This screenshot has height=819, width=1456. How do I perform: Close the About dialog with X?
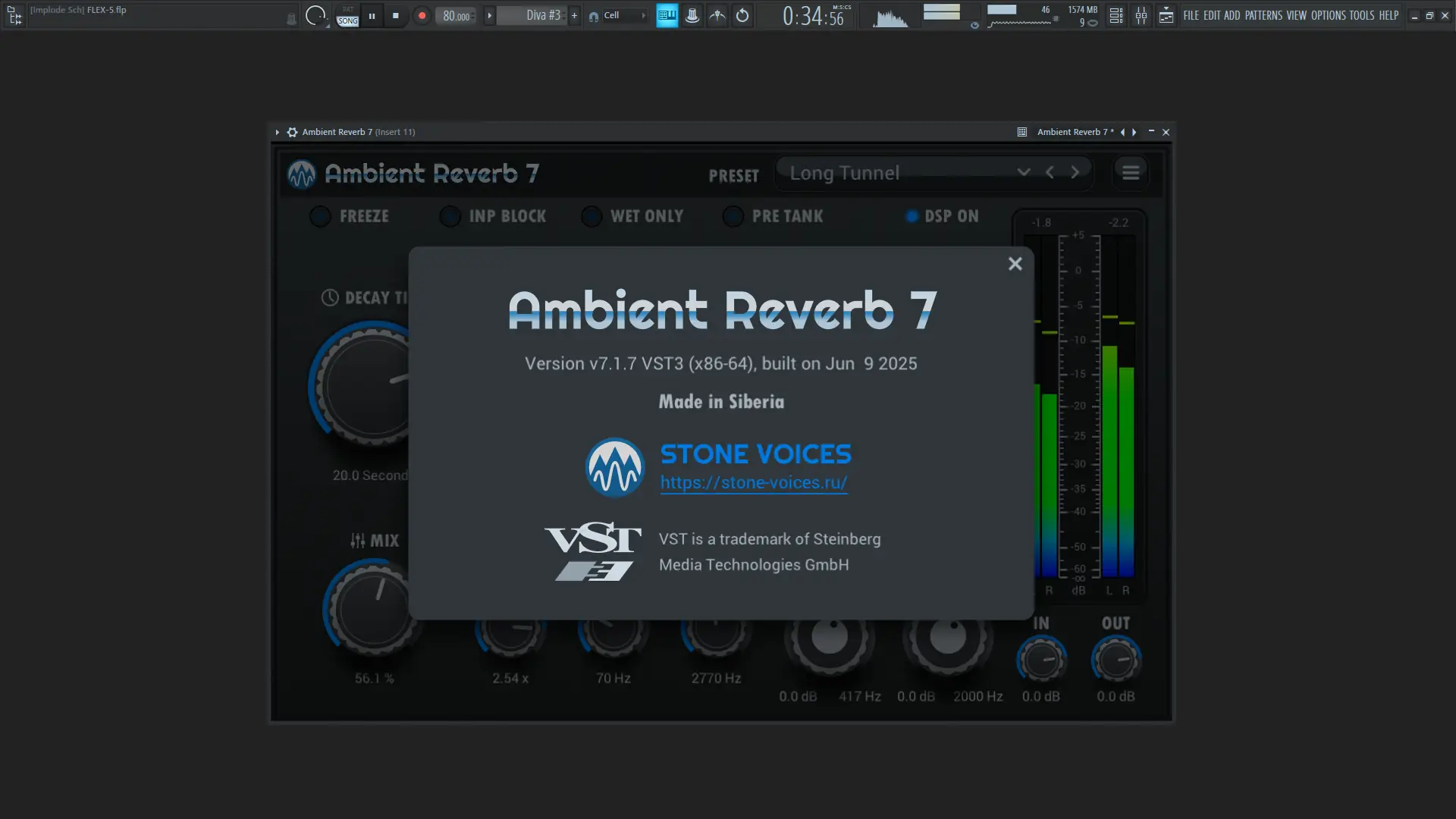pyautogui.click(x=1015, y=264)
